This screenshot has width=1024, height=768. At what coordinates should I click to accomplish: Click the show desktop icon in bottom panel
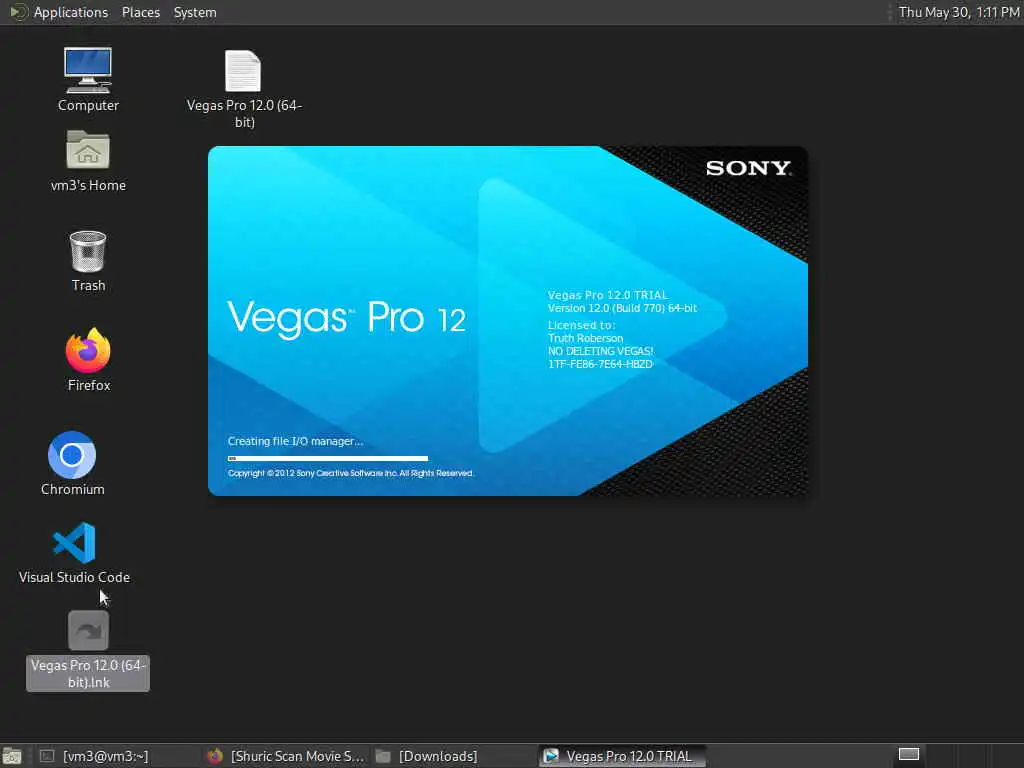pyautogui.click(x=12, y=756)
